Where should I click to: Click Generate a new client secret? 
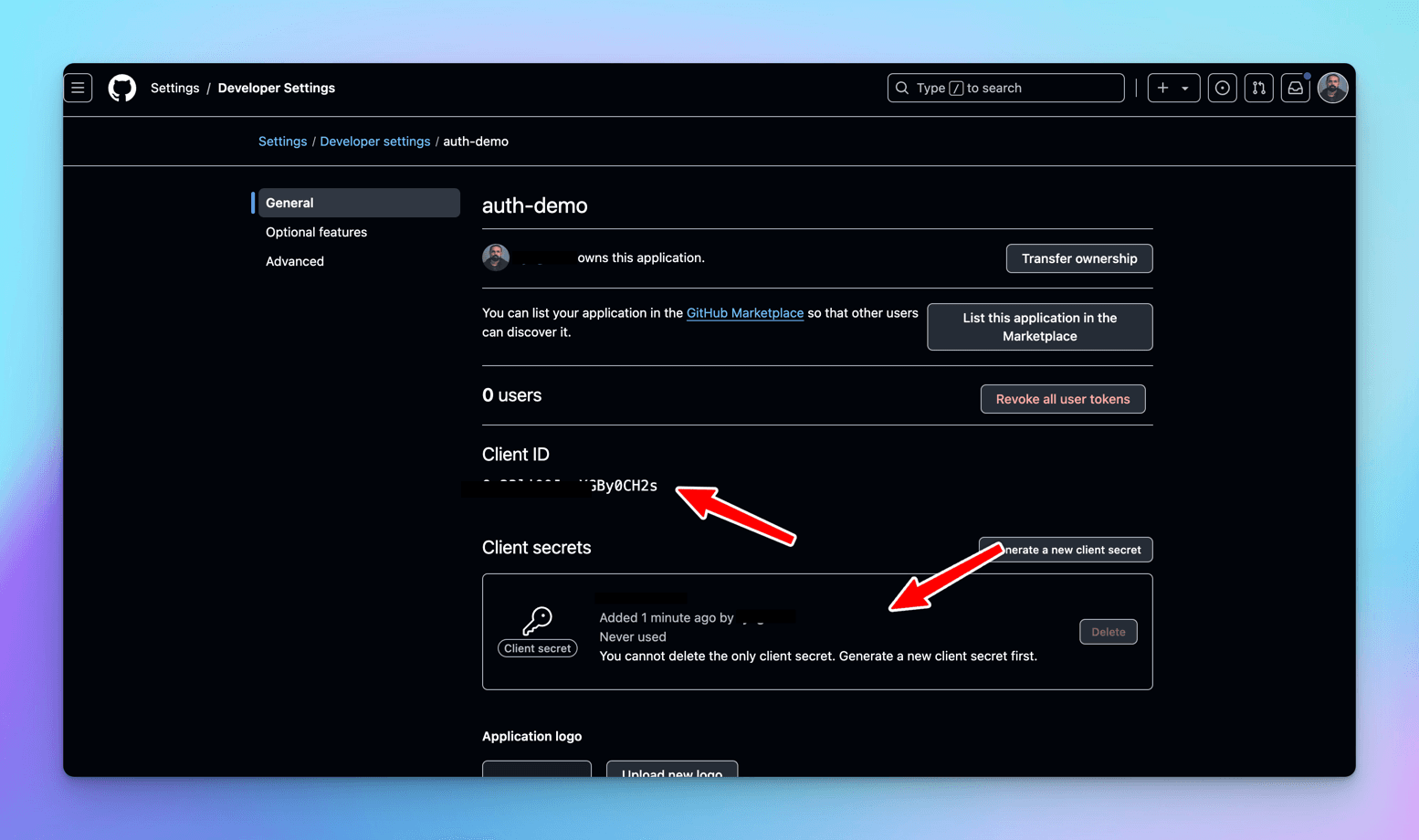1065,550
